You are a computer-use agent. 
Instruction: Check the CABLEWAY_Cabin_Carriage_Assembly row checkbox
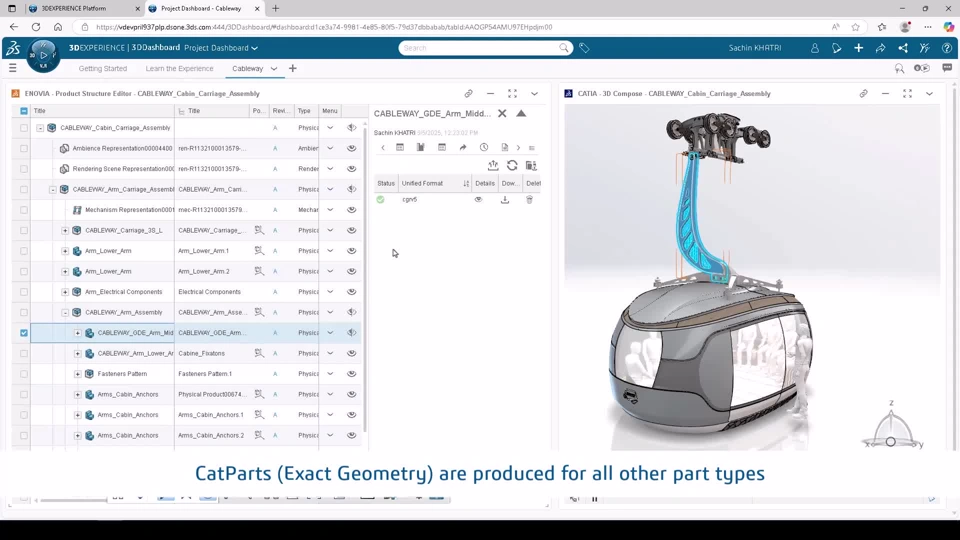[x=24, y=128]
